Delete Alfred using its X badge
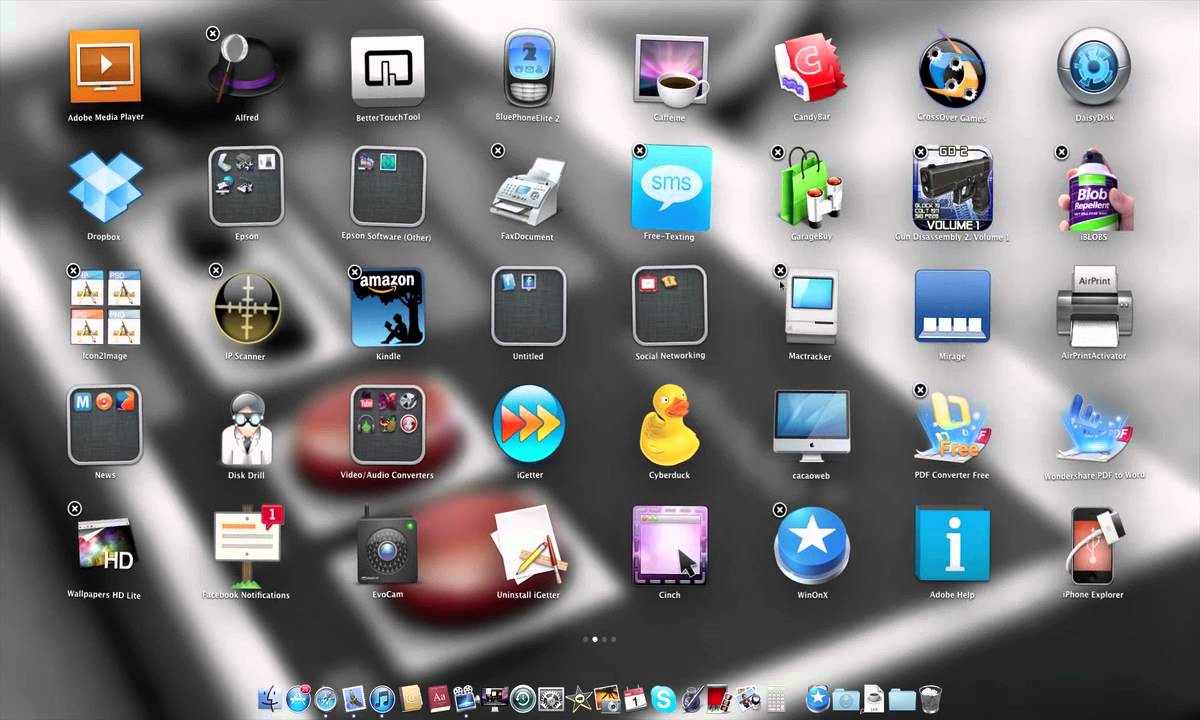The width and height of the screenshot is (1200, 720). 213,34
